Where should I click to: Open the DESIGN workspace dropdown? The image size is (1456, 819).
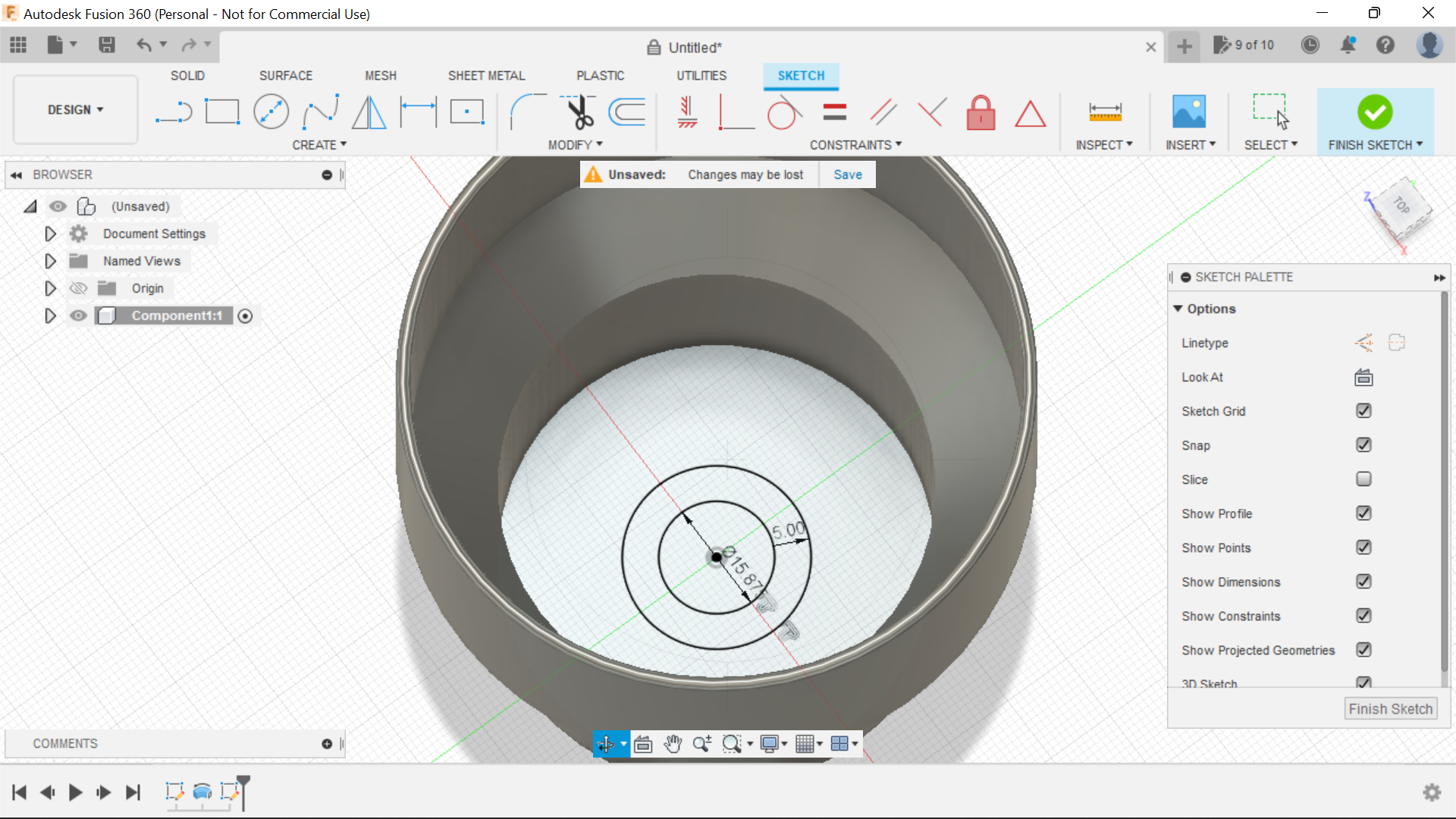(x=74, y=109)
